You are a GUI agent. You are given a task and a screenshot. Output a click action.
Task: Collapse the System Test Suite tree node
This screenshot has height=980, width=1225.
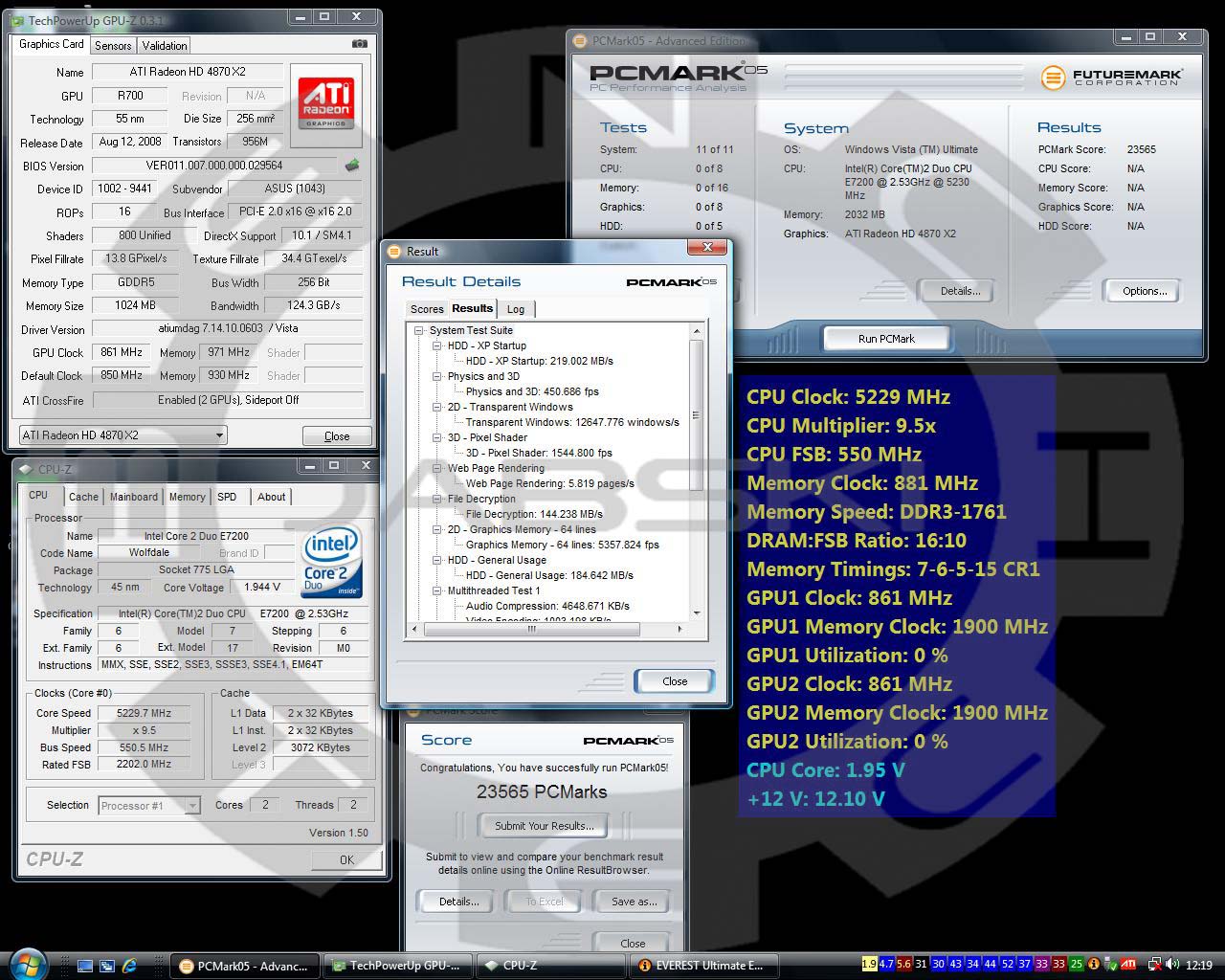(x=419, y=330)
